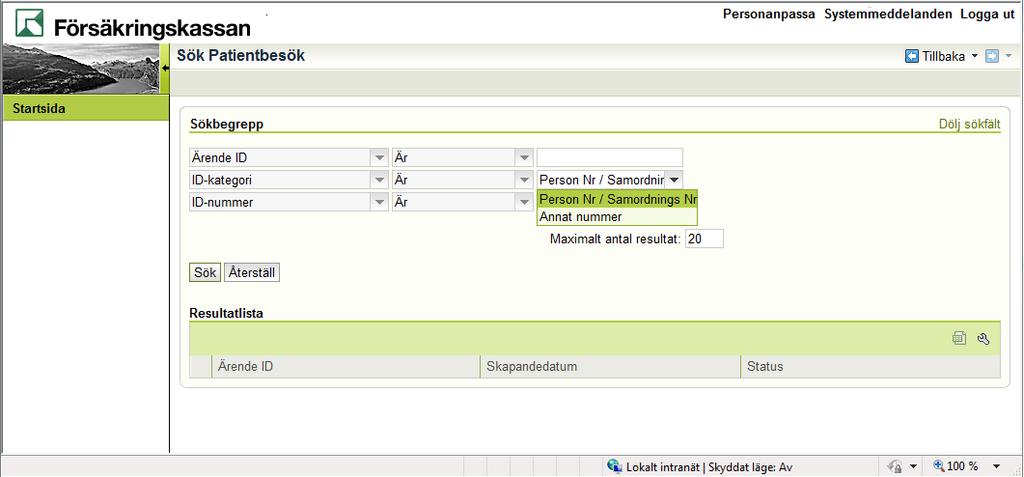The image size is (1024, 477).
Task: Click the Resultatlista section heading
Action: (226, 313)
